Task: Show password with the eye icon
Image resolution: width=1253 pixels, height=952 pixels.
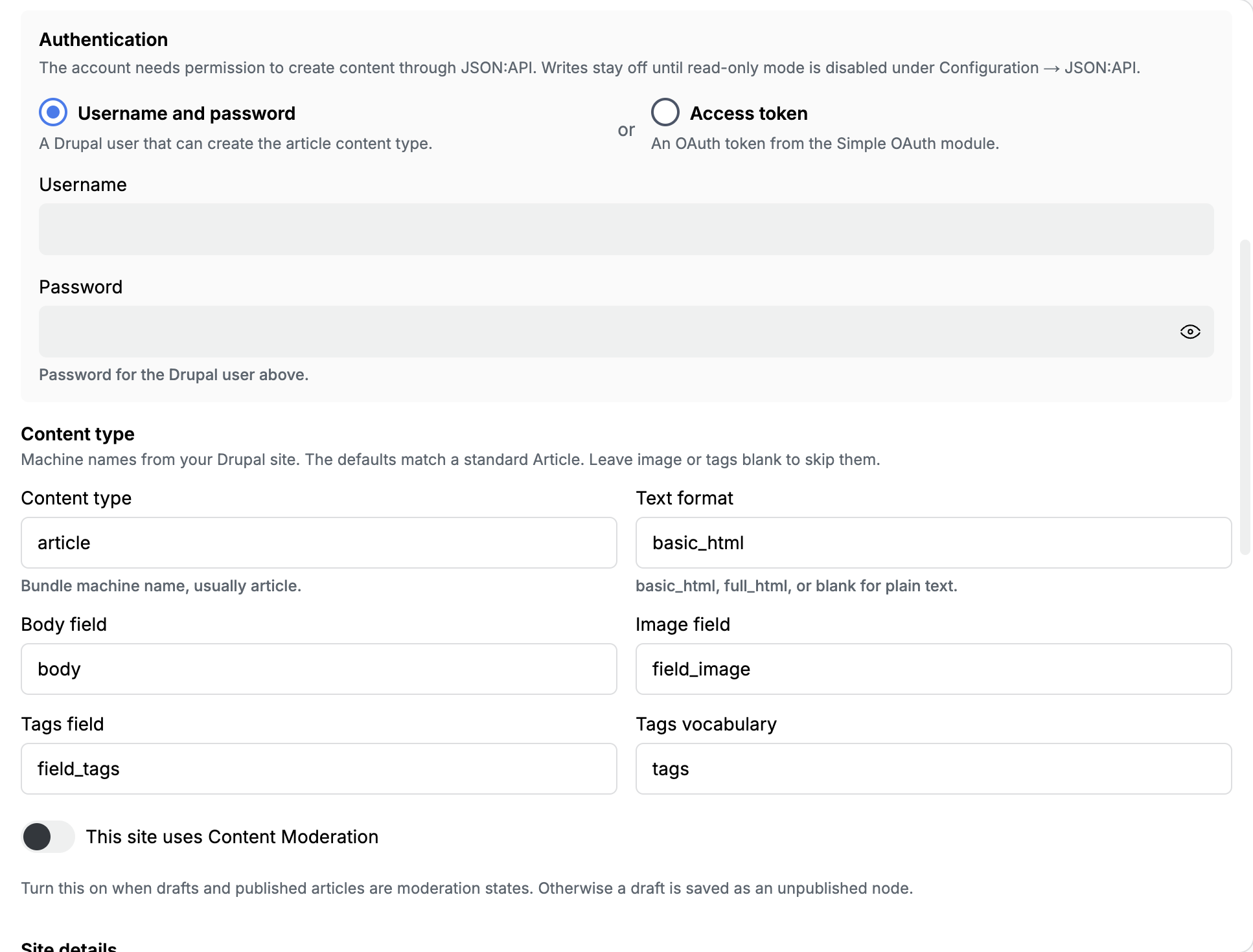Action: point(1190,332)
